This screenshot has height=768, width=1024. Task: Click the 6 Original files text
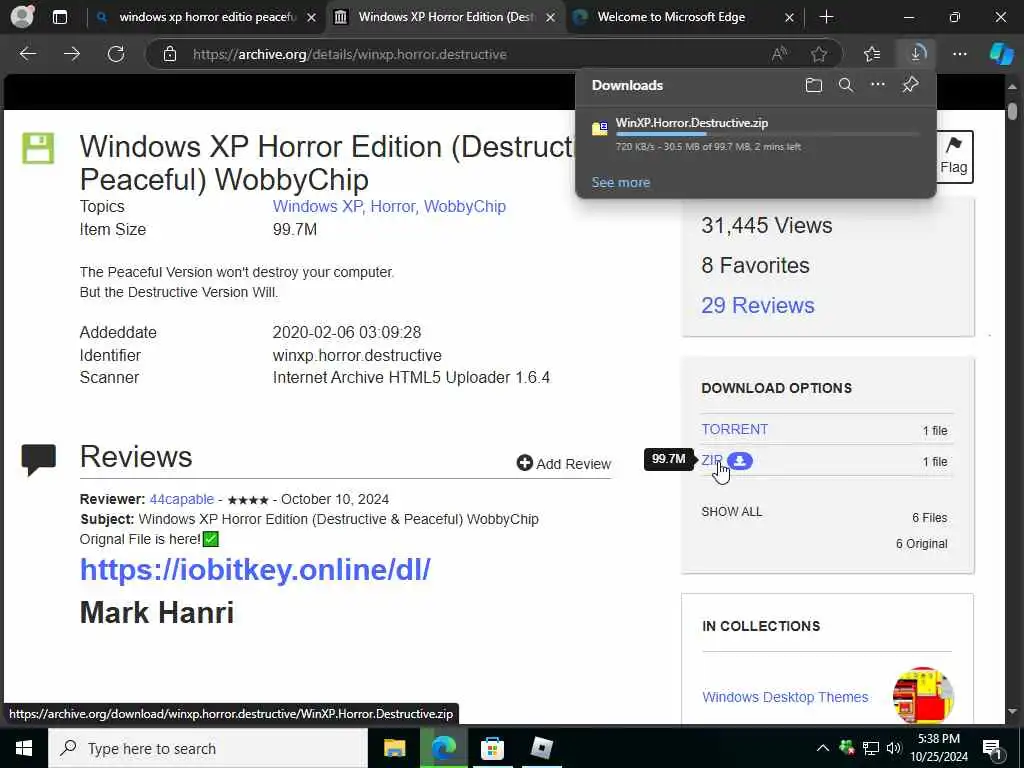click(921, 543)
